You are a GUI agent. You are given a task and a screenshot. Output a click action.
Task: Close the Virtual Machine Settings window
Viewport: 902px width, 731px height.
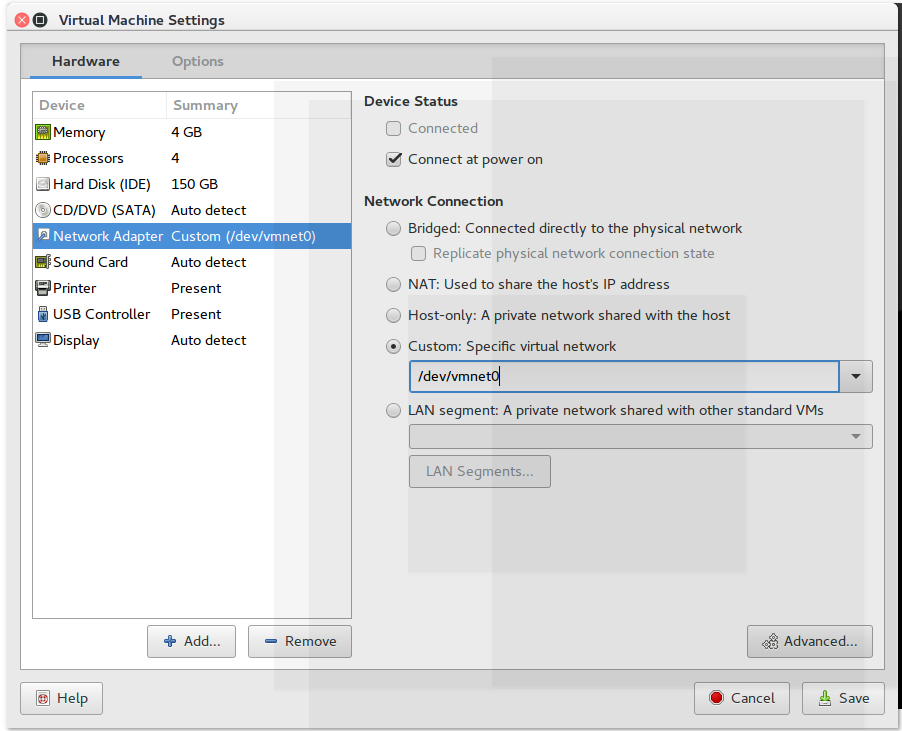coord(22,20)
